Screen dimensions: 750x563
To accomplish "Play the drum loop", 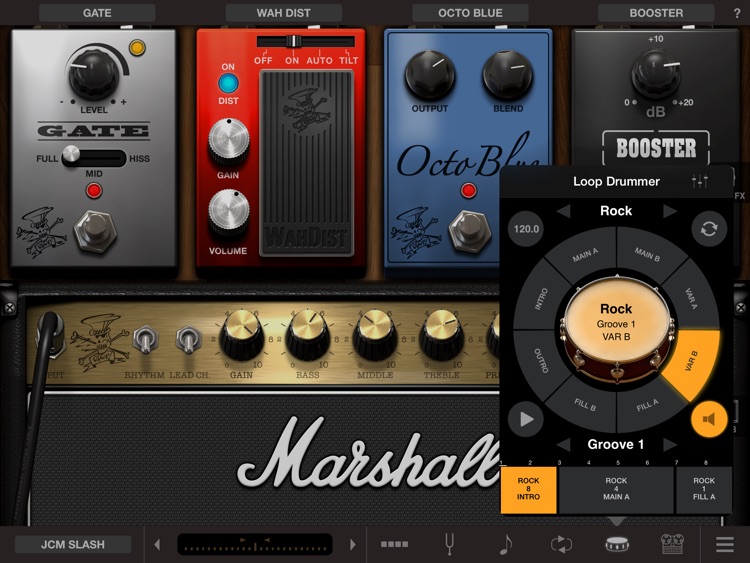I will [x=526, y=419].
